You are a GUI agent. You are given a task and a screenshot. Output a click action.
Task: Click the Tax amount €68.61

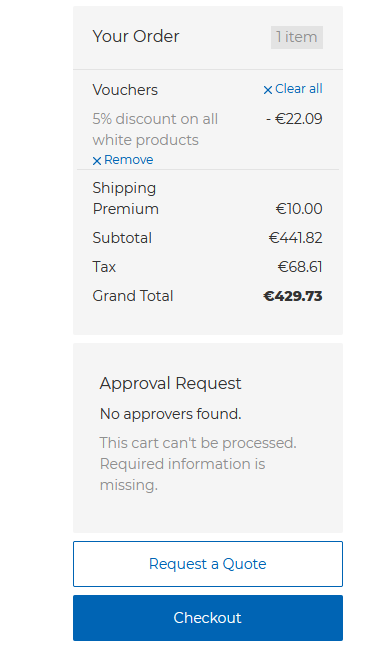click(x=300, y=267)
